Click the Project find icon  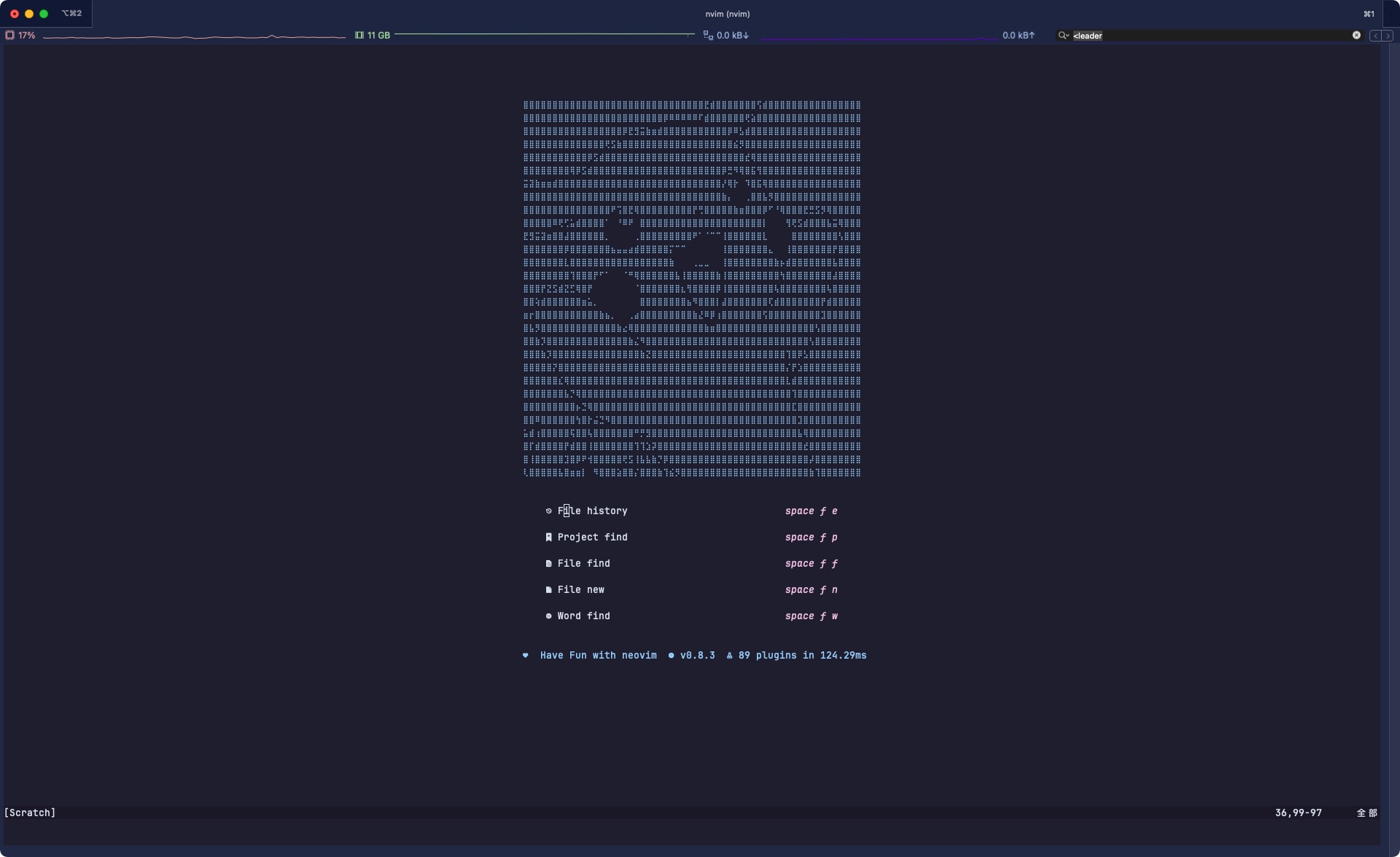coord(548,536)
